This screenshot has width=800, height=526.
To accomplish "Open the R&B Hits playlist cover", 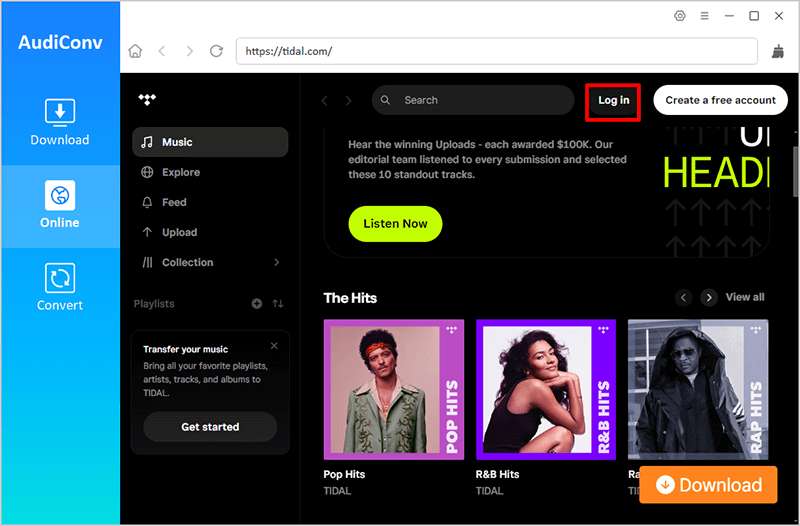I will [546, 389].
